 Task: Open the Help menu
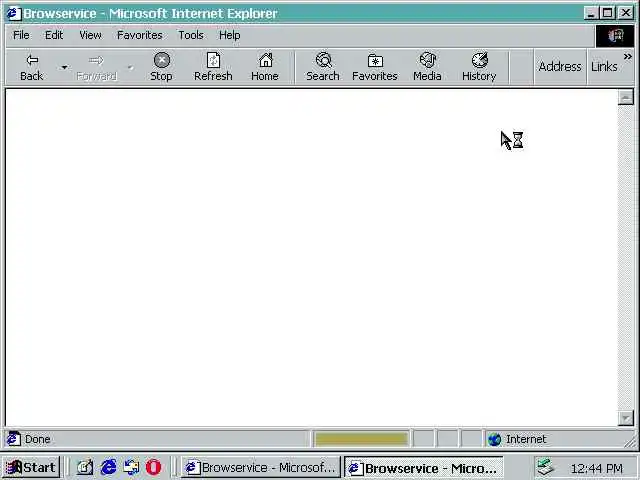[x=229, y=36]
